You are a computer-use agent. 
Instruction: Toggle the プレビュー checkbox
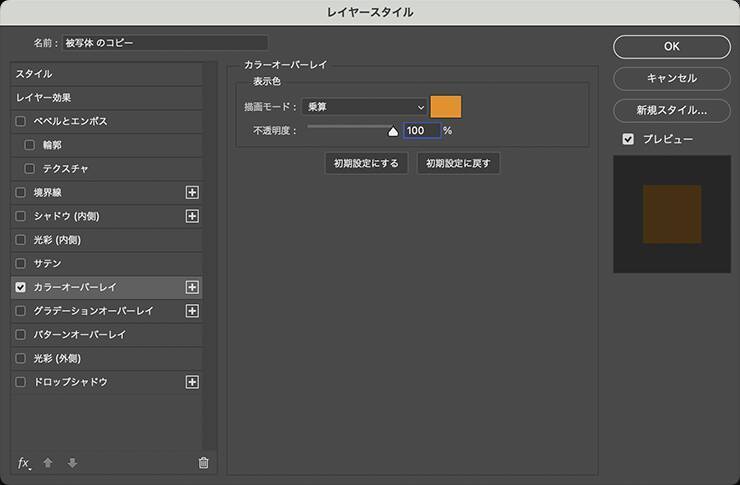click(x=628, y=139)
